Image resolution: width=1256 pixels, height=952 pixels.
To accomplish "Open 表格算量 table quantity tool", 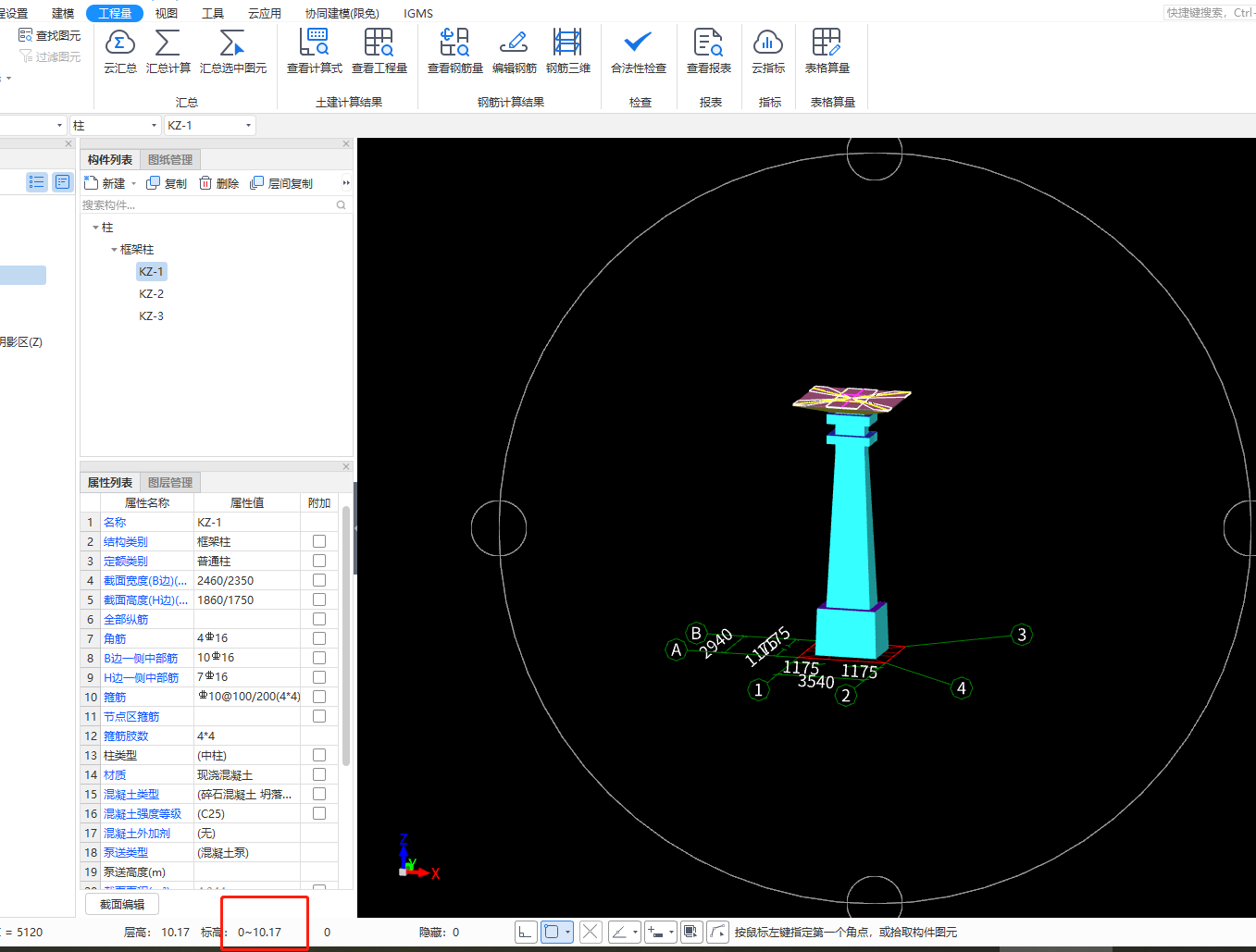I will click(x=827, y=51).
